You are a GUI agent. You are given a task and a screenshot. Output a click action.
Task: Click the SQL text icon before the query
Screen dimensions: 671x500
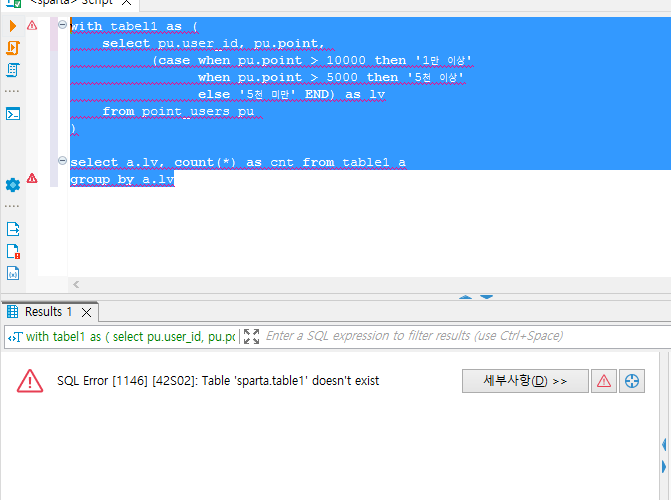pyautogui.click(x=15, y=337)
